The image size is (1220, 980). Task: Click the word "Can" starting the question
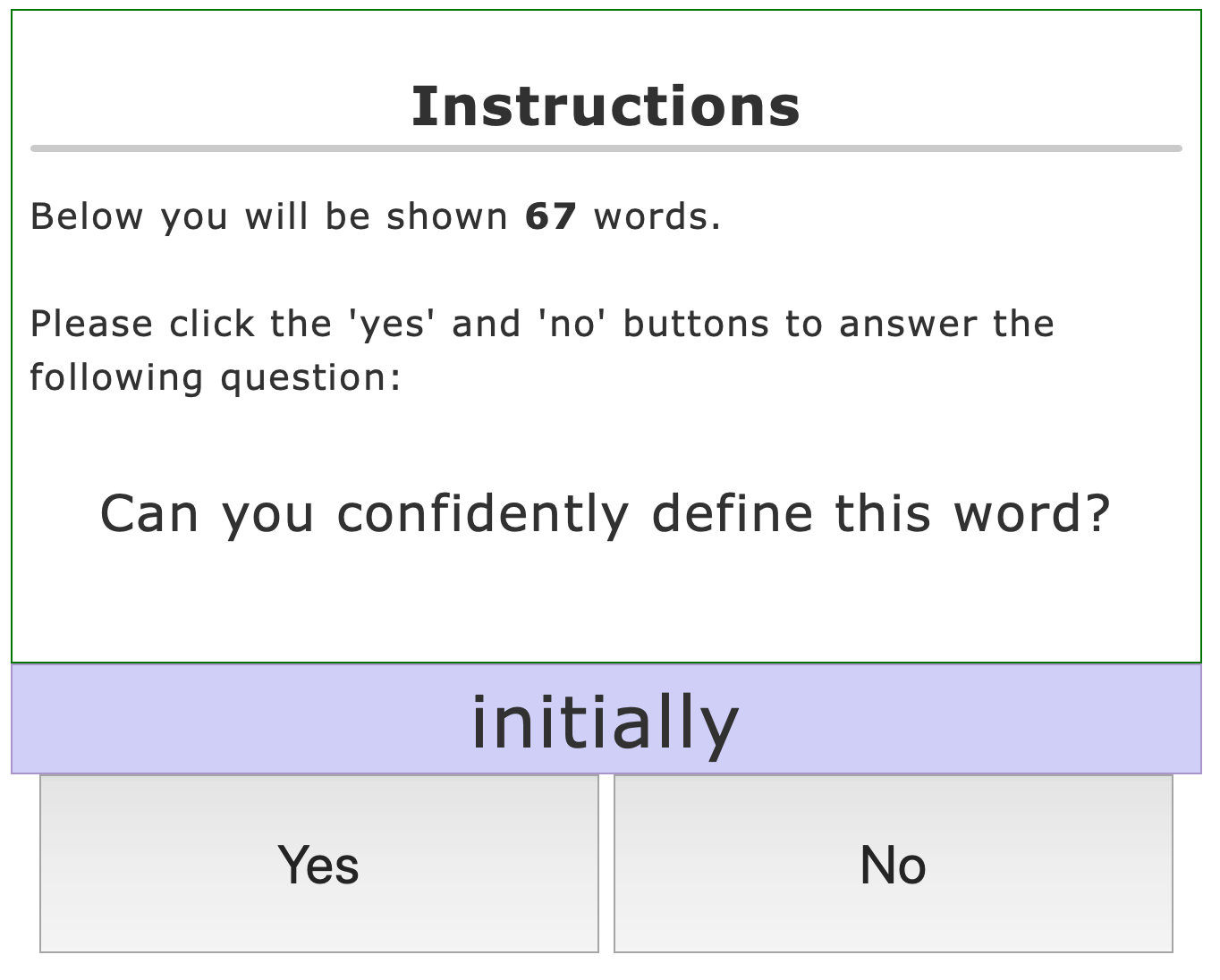pos(149,514)
